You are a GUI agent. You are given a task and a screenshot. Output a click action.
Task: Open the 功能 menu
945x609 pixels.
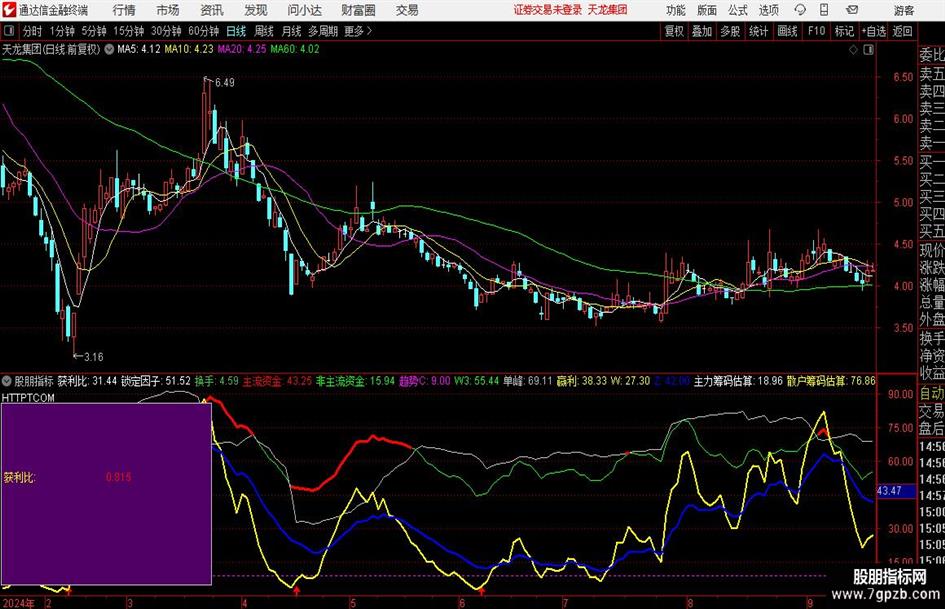pos(676,10)
